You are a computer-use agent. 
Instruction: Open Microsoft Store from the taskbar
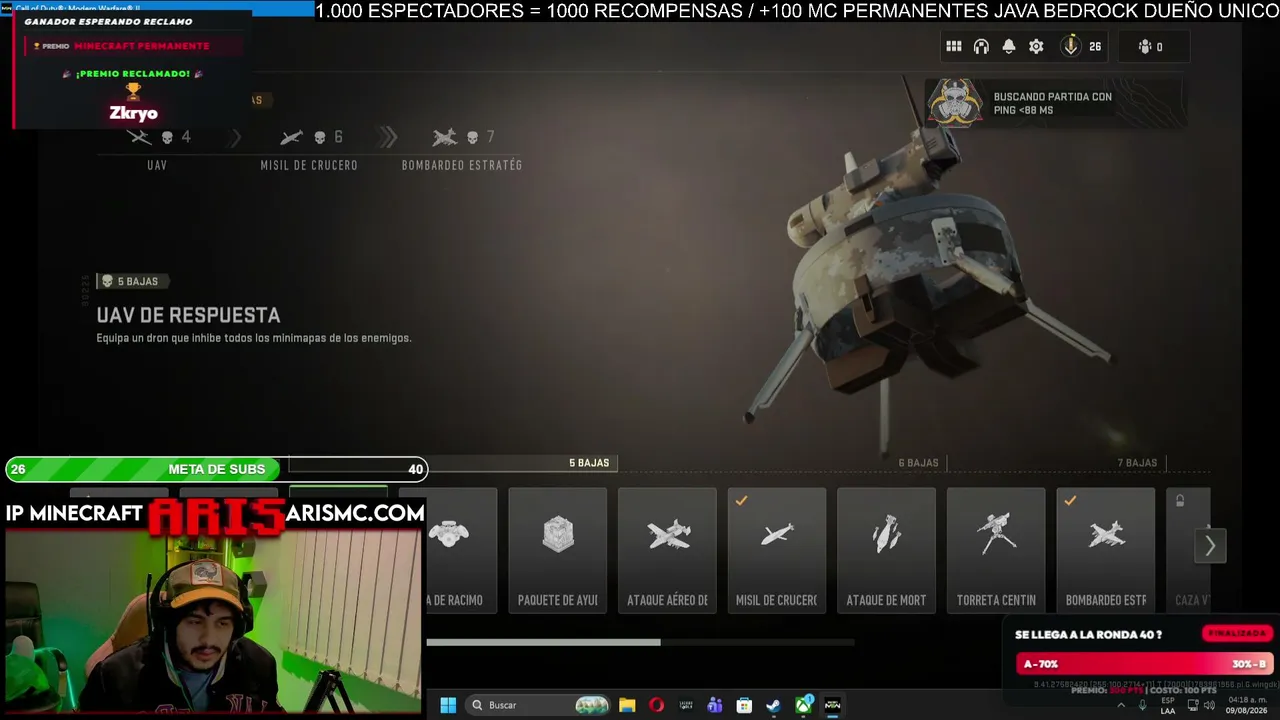[x=744, y=705]
